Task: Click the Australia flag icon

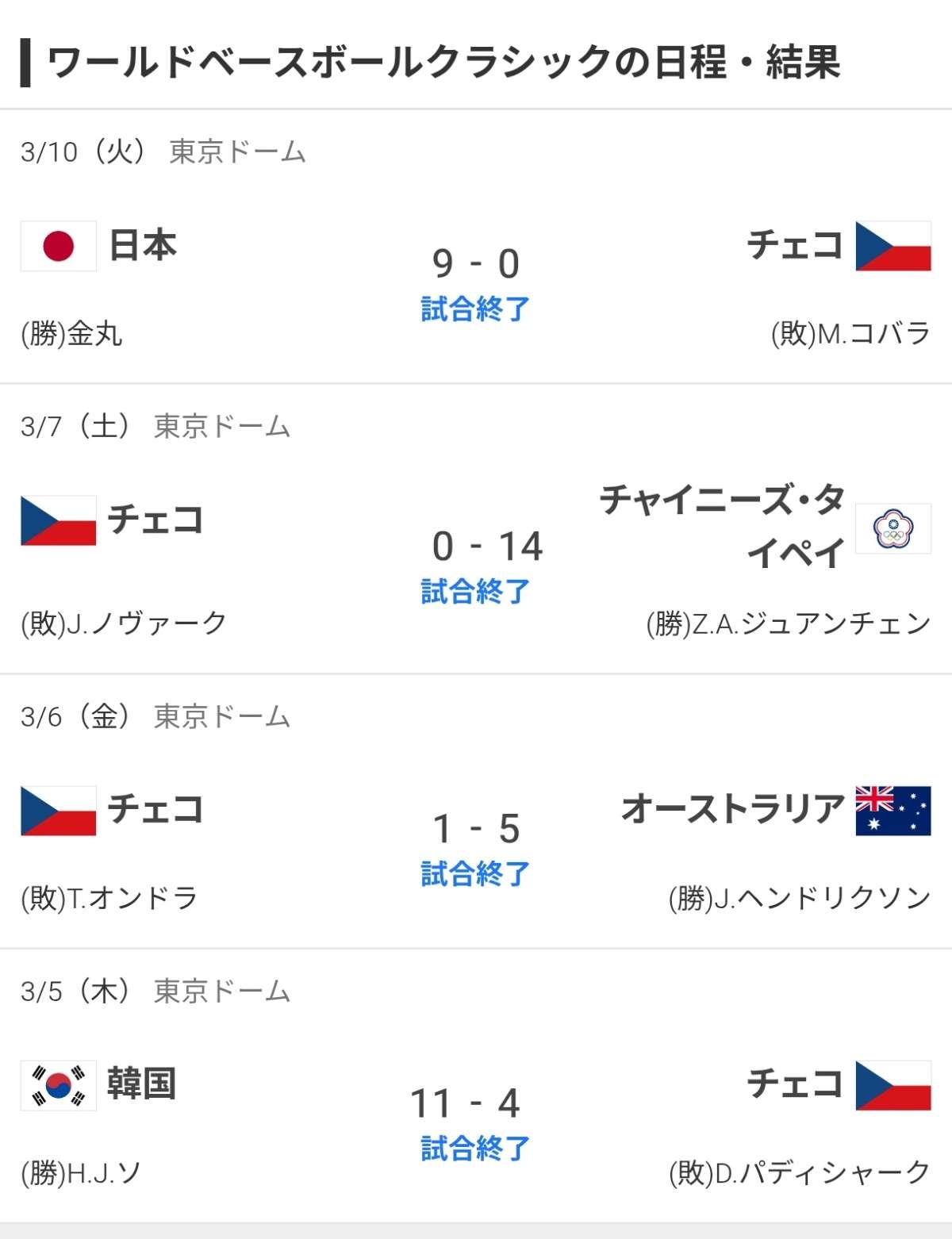Action: point(893,811)
